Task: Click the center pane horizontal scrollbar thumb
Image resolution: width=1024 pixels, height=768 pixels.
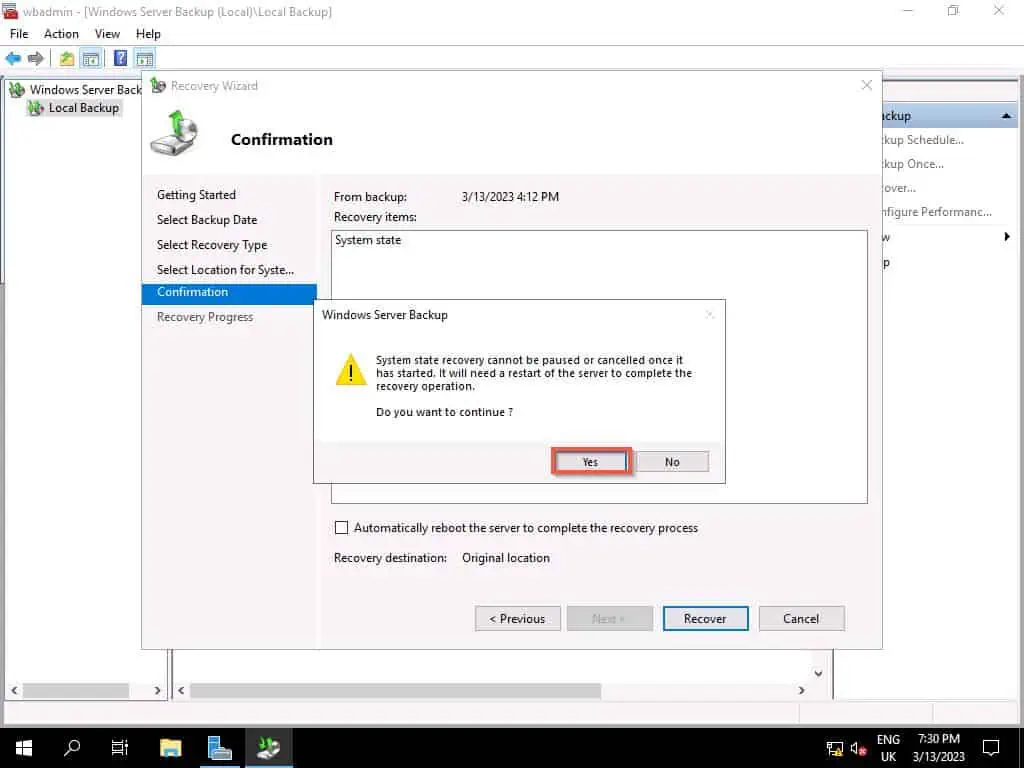Action: point(395,690)
